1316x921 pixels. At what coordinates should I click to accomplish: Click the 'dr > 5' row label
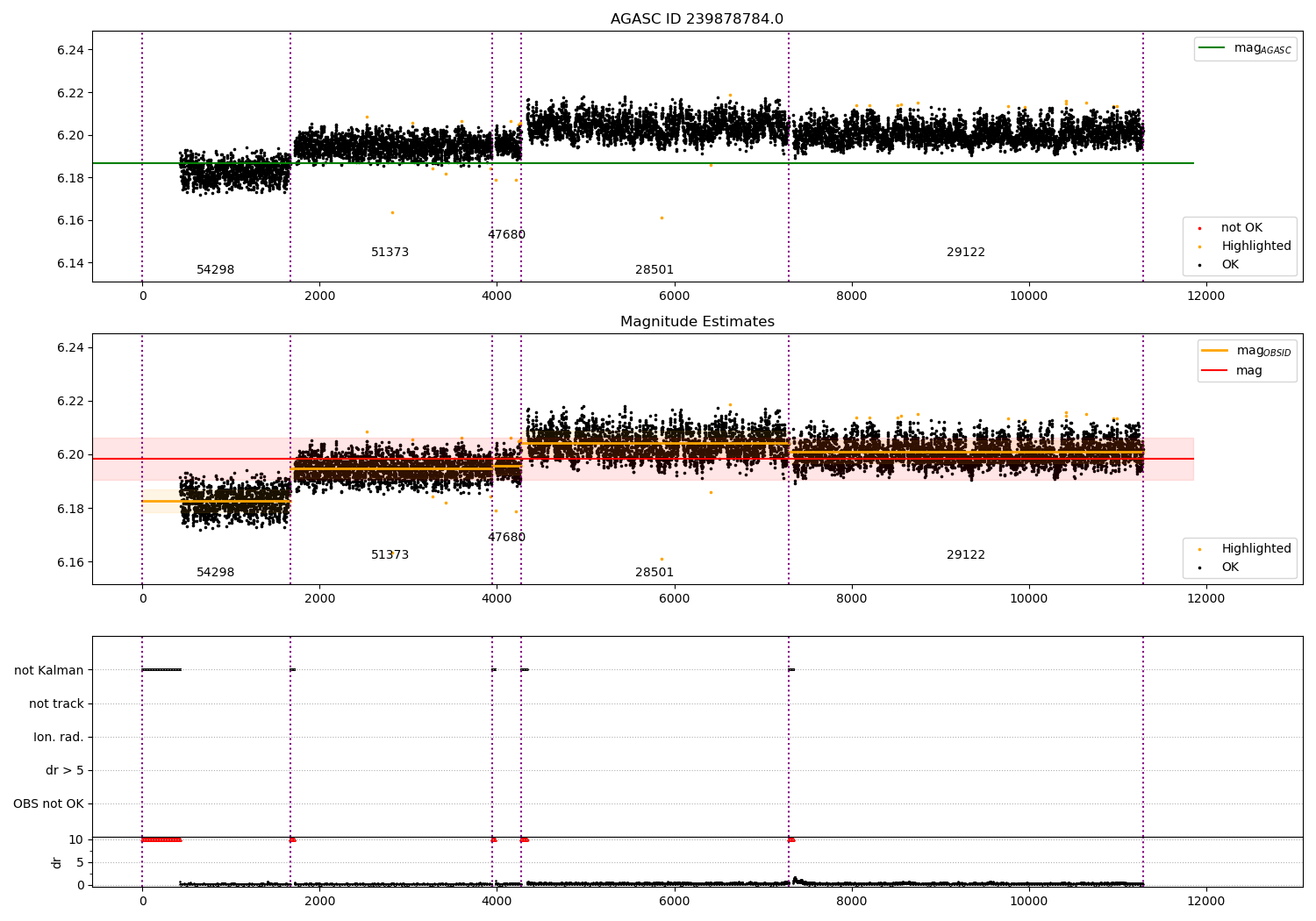[x=65, y=771]
